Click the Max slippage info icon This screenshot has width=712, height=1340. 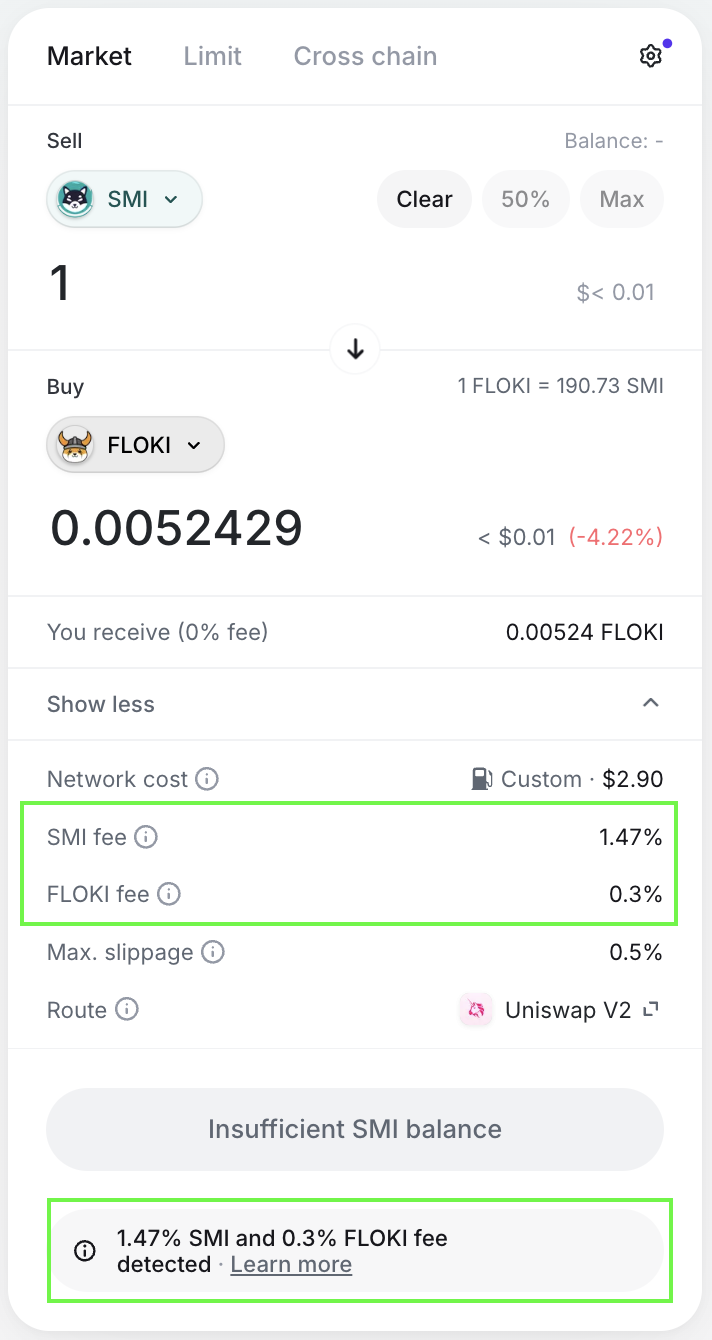(212, 953)
